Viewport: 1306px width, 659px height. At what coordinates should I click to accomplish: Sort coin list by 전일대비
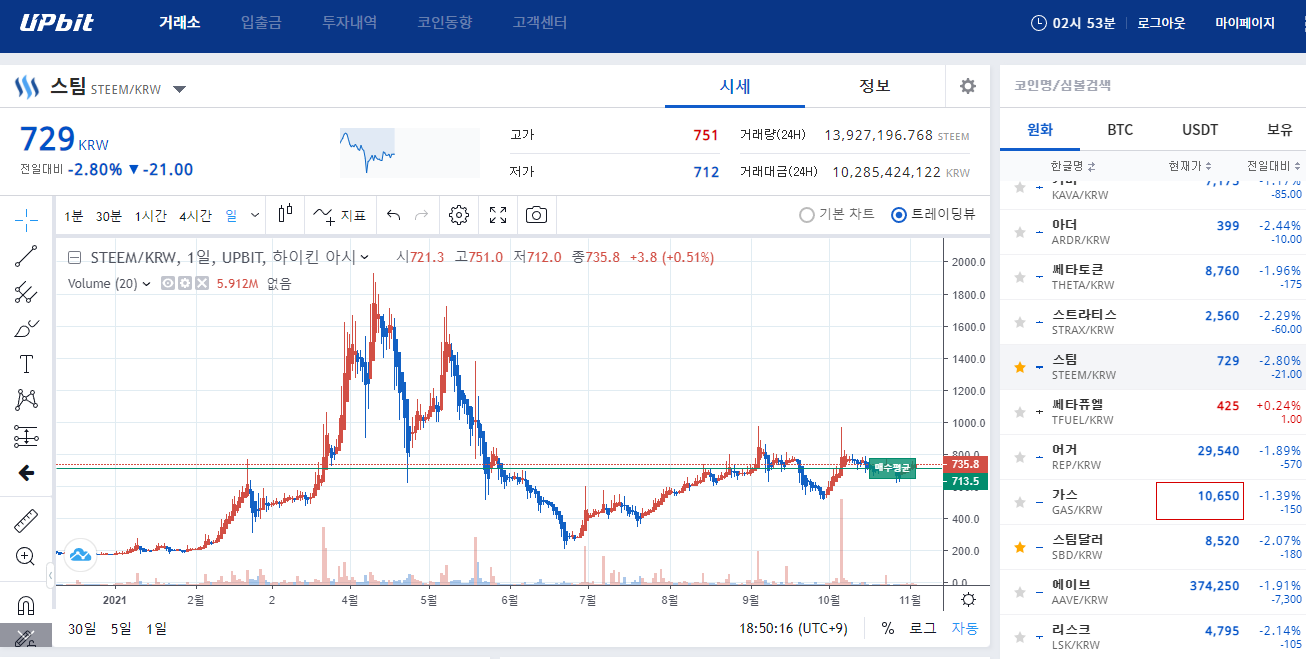coord(1275,166)
